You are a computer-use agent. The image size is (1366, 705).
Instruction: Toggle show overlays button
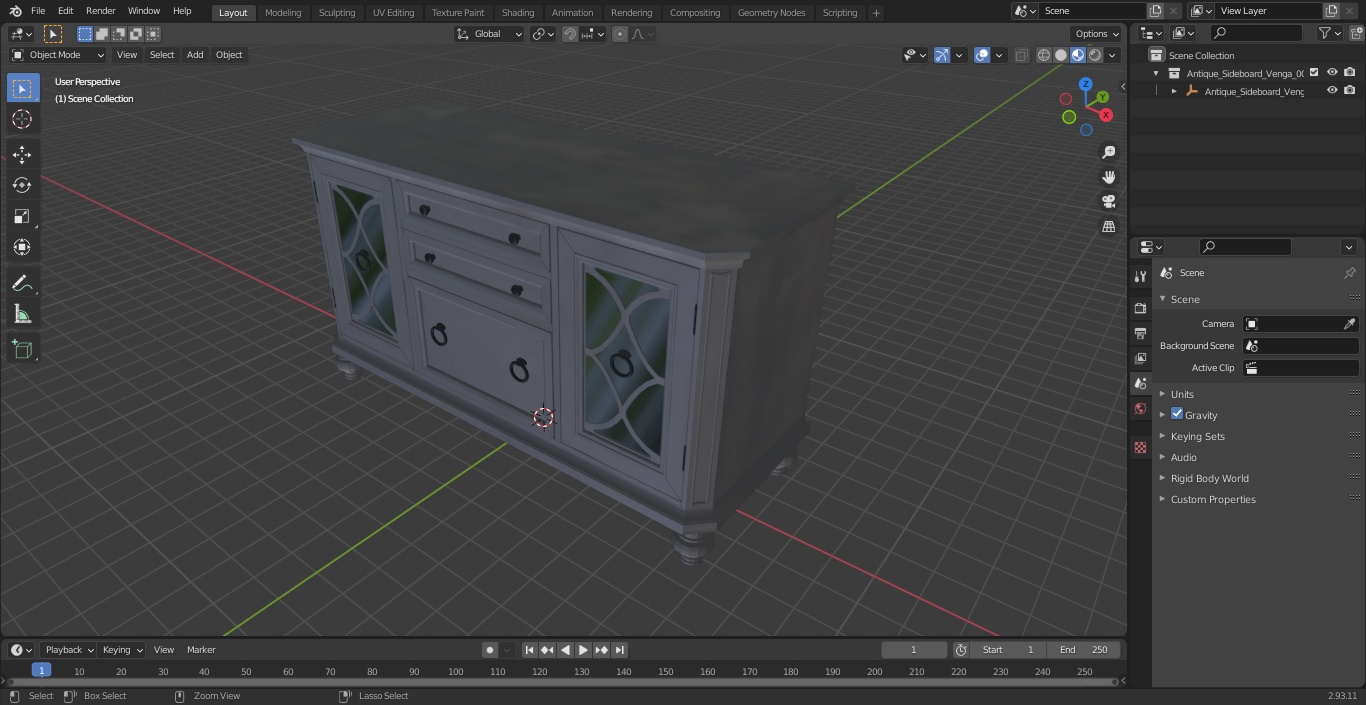pos(982,55)
